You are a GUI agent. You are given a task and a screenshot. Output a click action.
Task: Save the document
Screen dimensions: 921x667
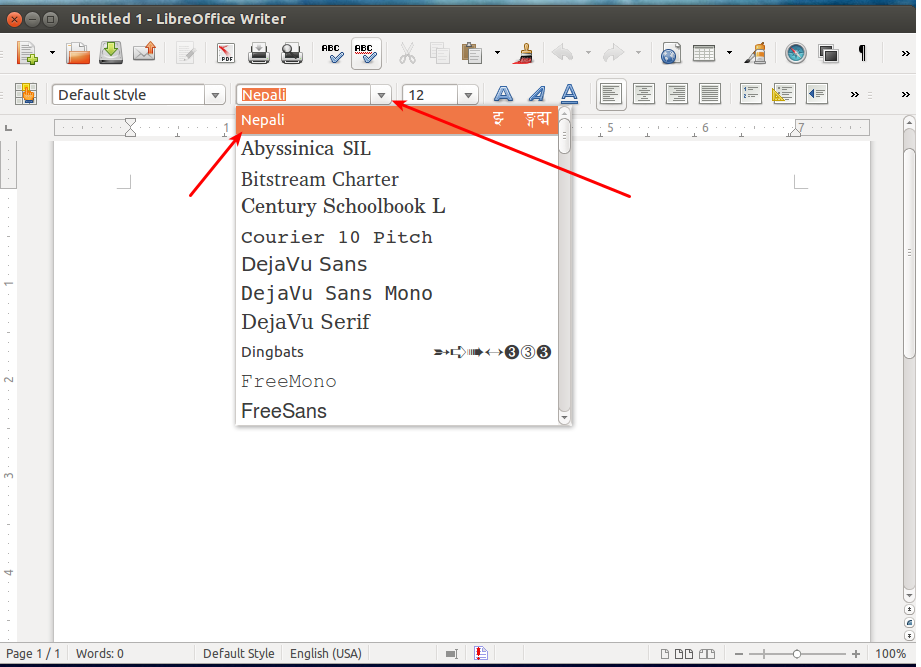110,53
